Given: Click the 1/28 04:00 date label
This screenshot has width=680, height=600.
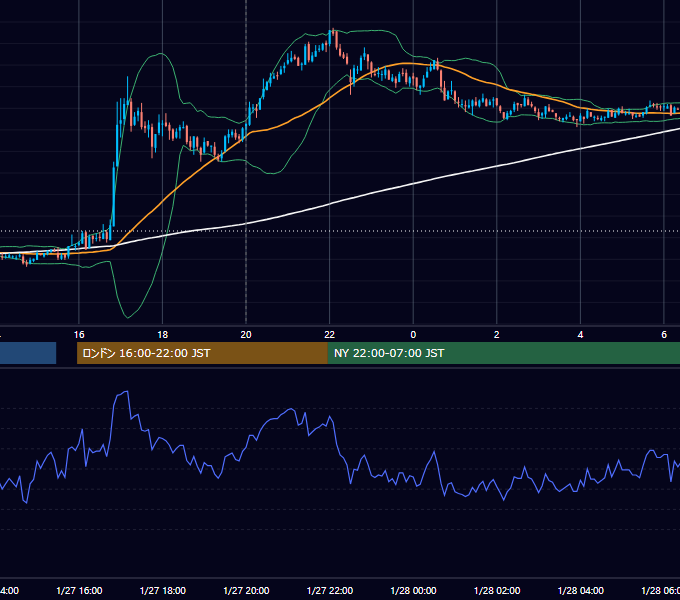Looking at the screenshot, I should pos(581,590).
